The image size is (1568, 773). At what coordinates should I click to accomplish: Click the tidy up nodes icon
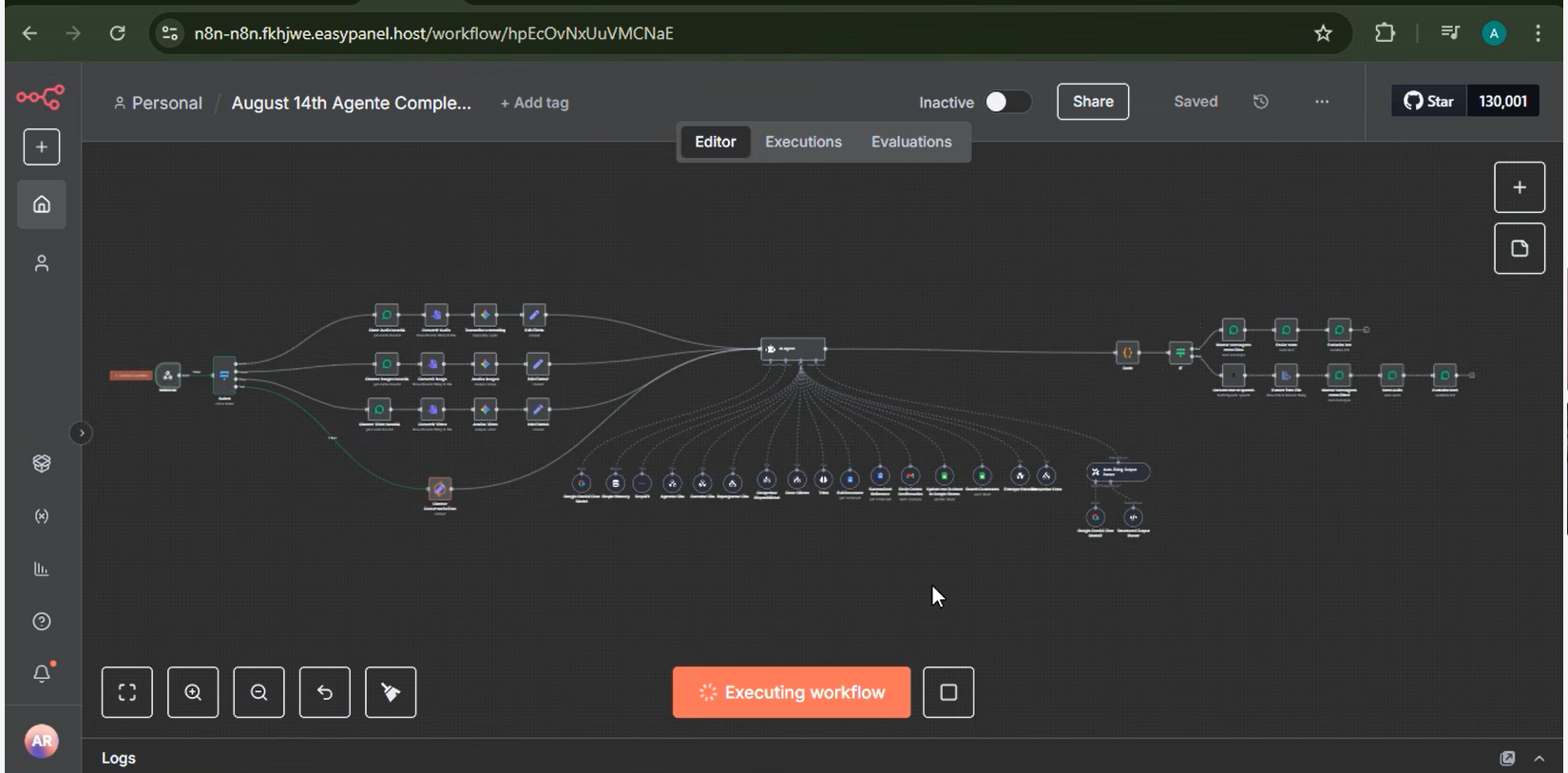(x=391, y=692)
